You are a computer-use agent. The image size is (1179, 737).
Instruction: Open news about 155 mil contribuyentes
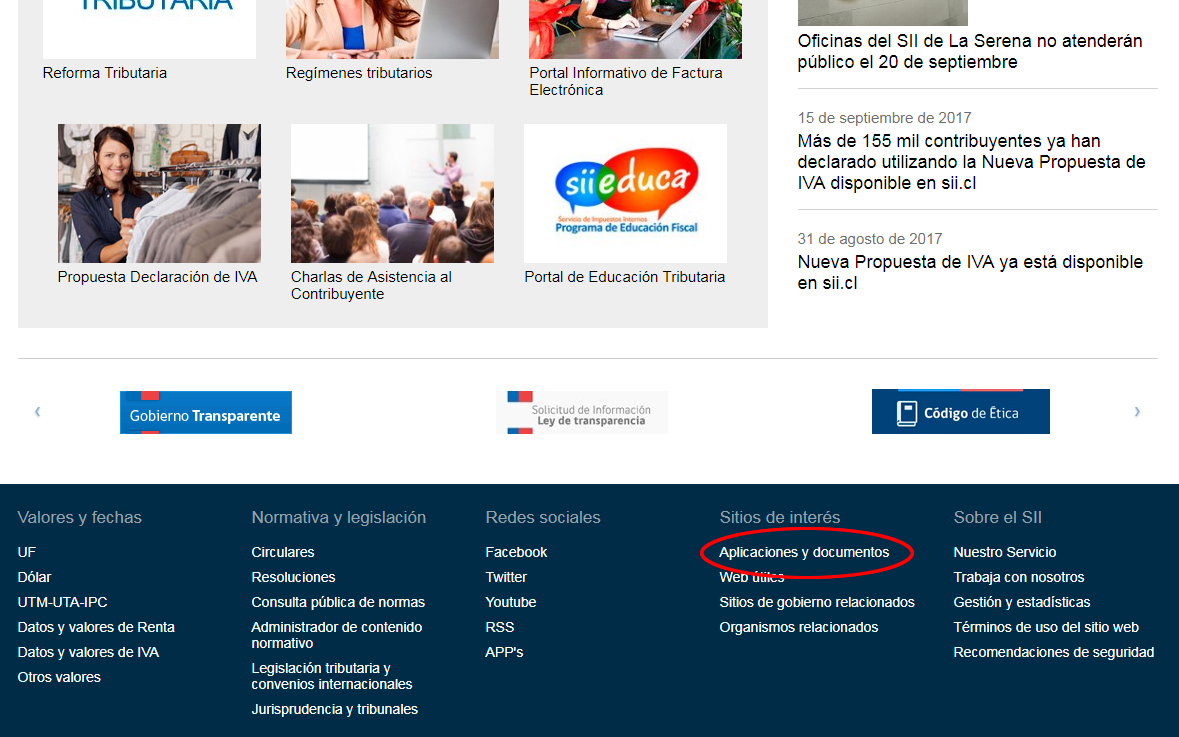(971, 162)
